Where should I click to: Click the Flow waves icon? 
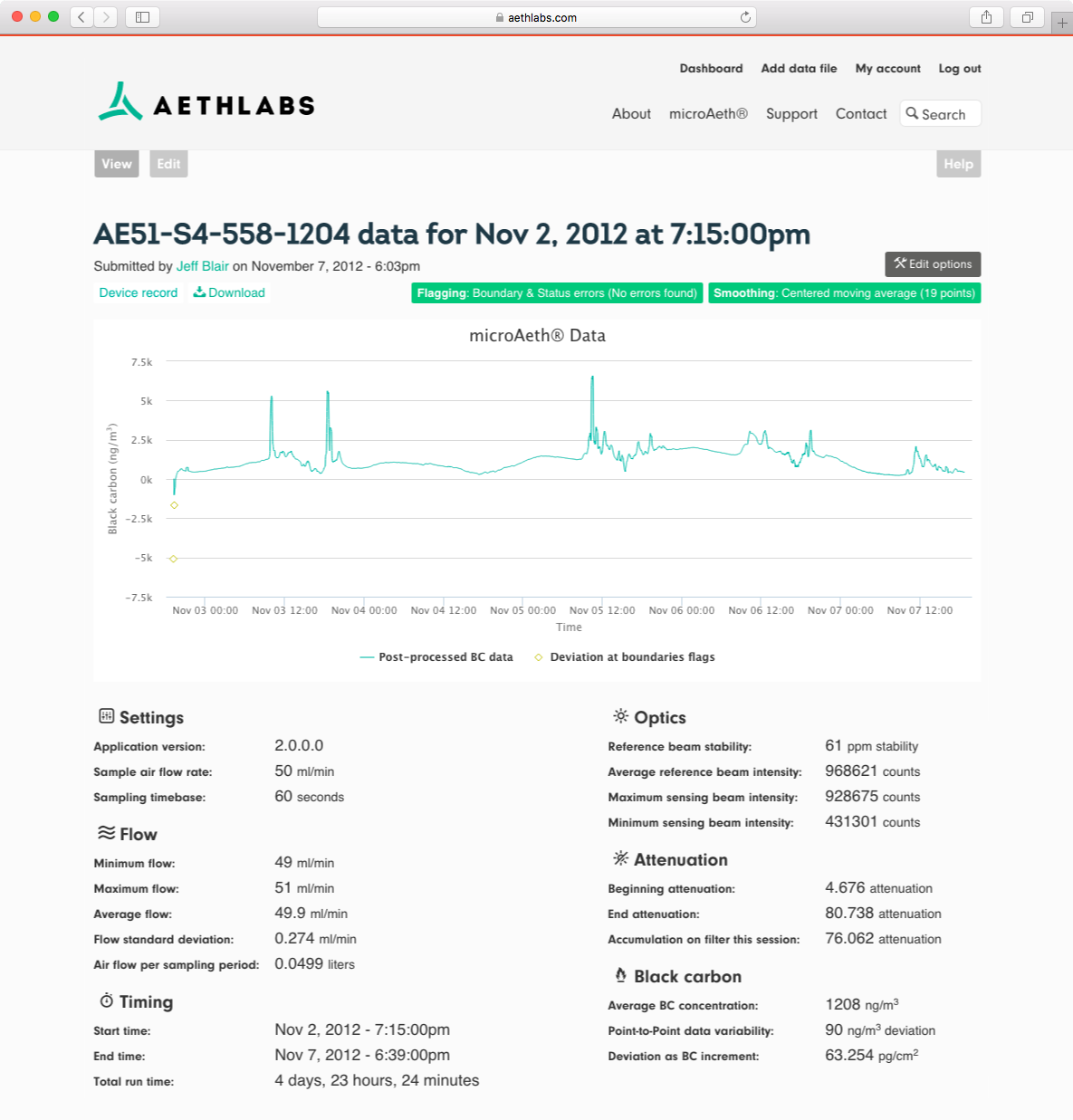tap(105, 832)
